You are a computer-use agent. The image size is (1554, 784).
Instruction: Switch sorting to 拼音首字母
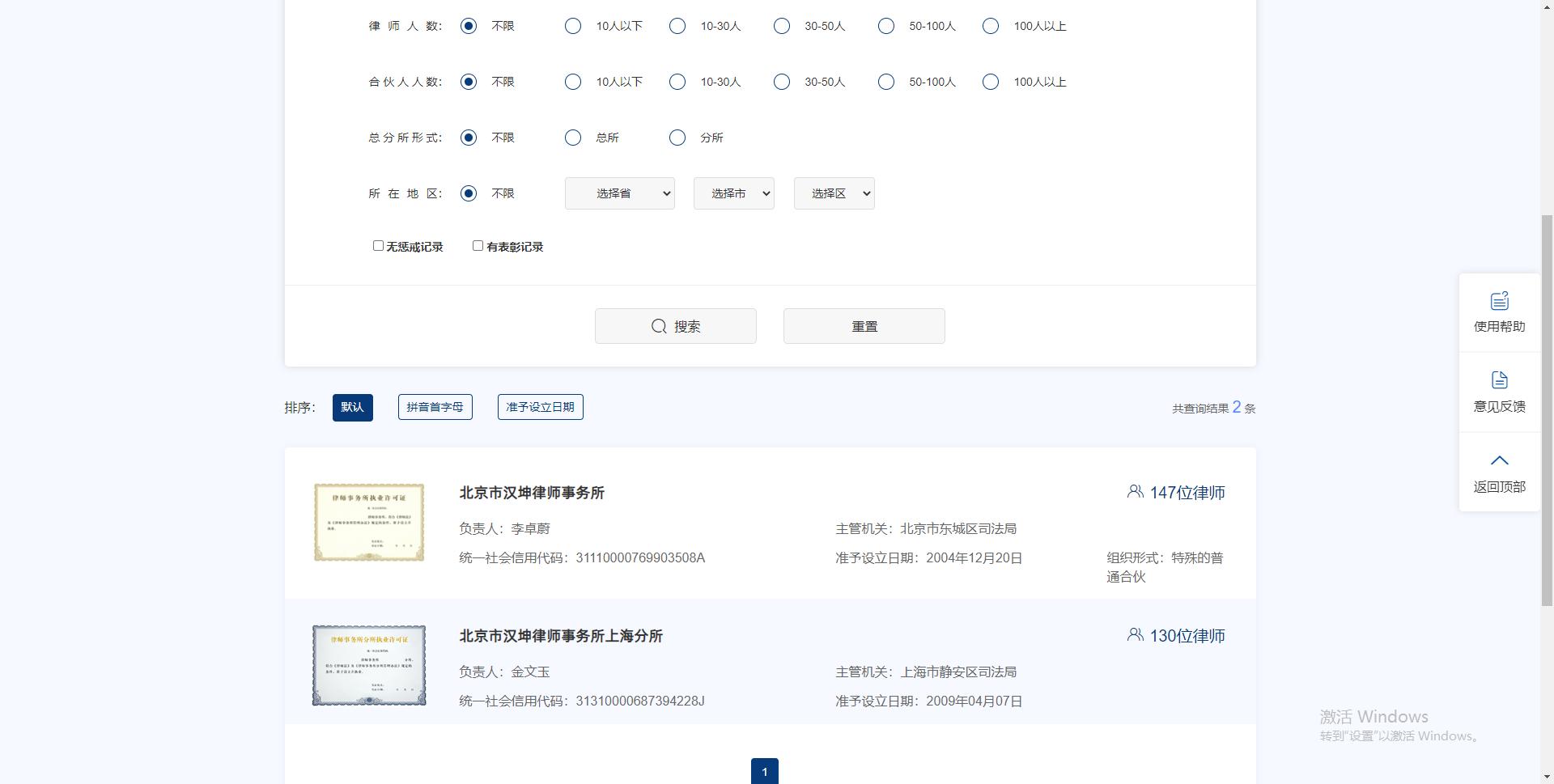click(435, 407)
